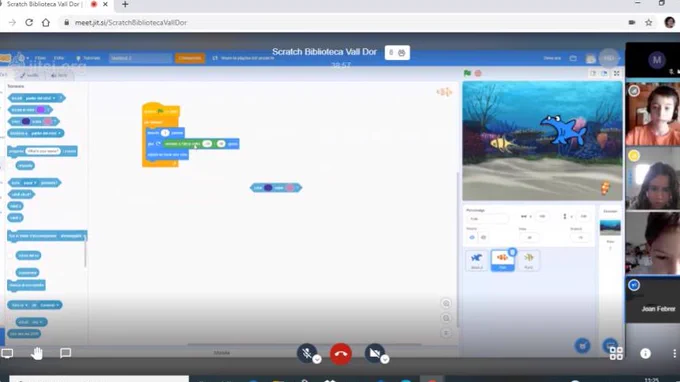Click the green flag to run the project
The image size is (680, 382).
(x=467, y=73)
